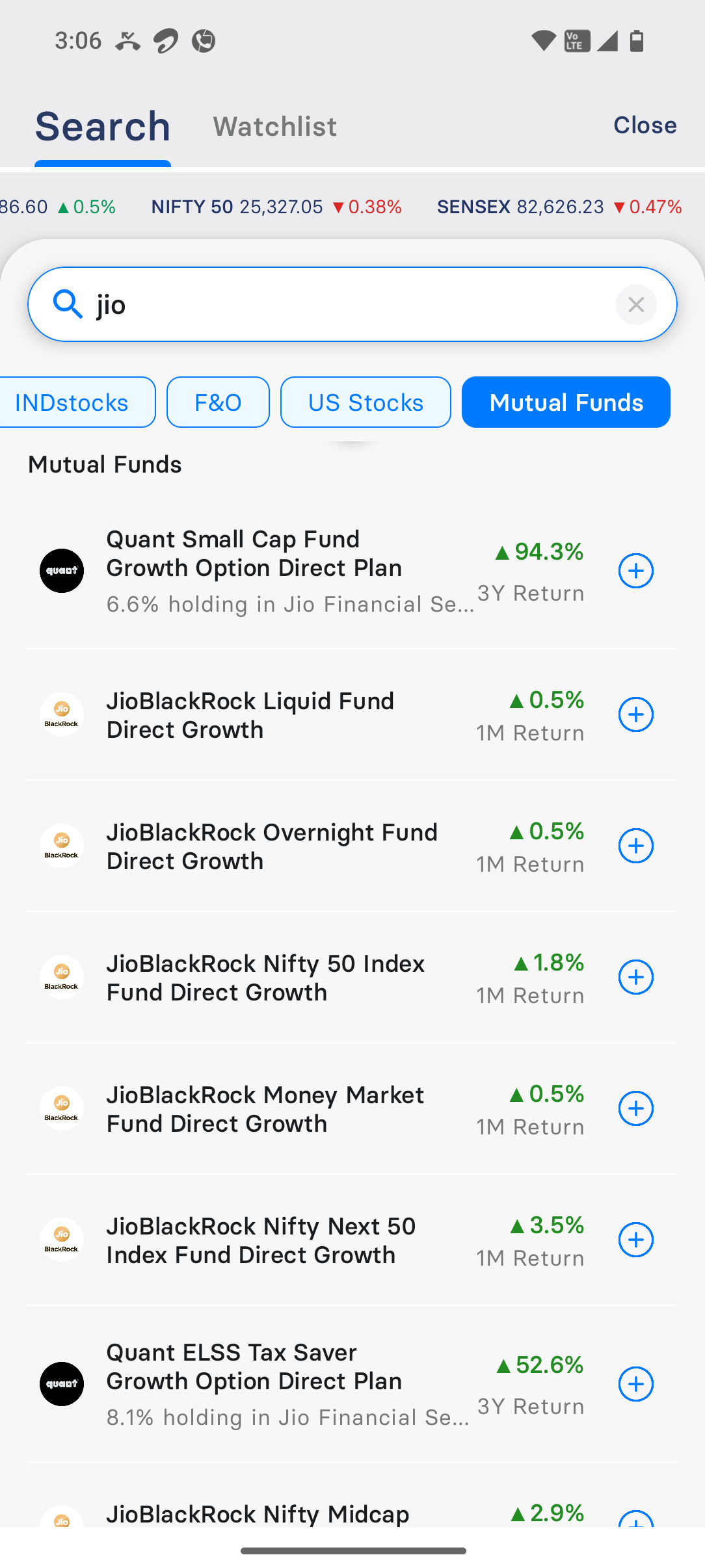Close the search screen
The image size is (705, 1568).
coord(645,125)
